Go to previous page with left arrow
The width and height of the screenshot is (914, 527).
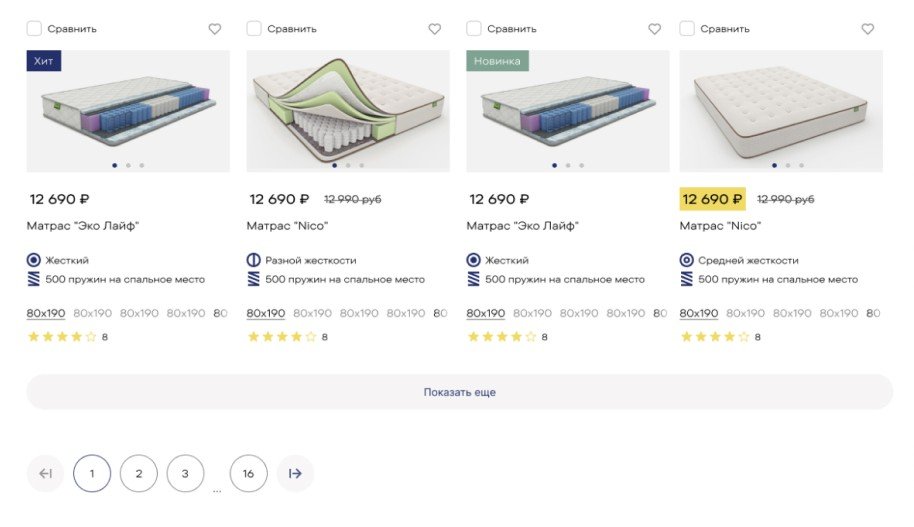[45, 473]
